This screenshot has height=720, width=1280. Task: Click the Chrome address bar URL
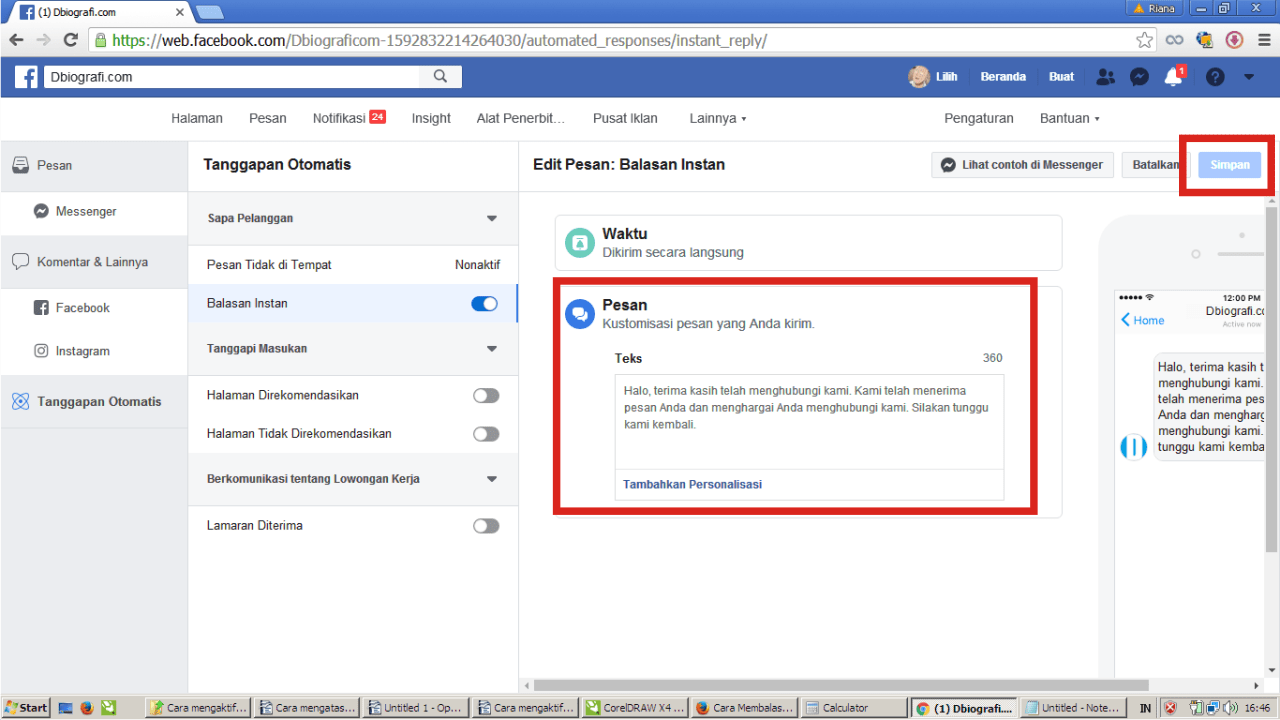[x=440, y=41]
